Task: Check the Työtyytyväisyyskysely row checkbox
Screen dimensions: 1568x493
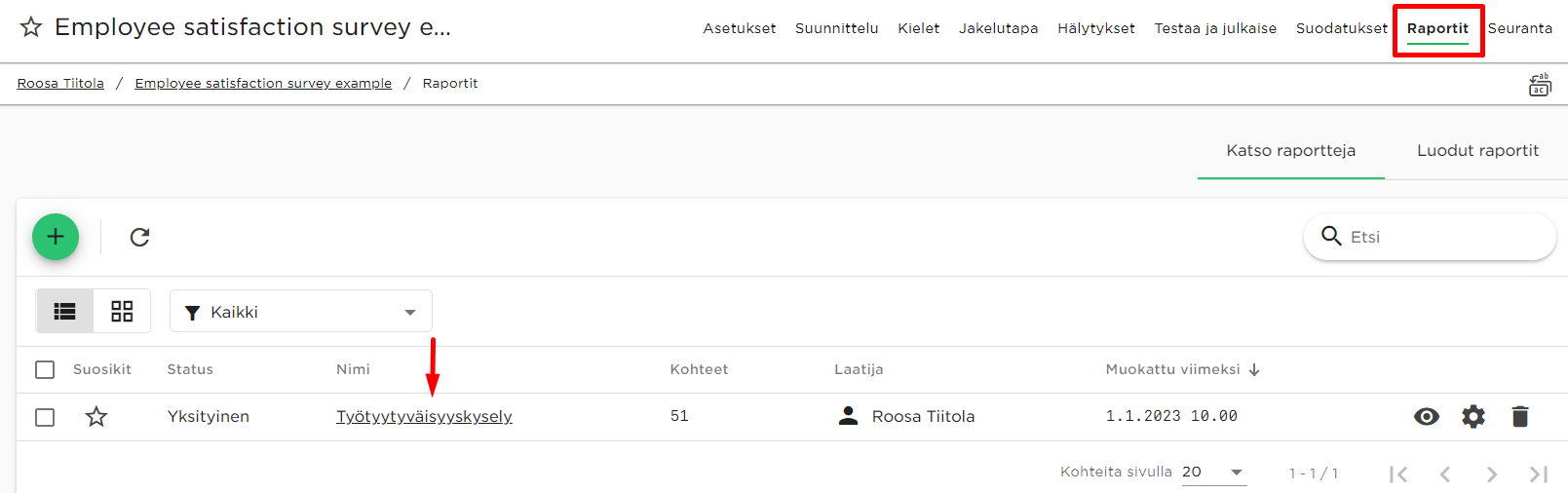Action: pyautogui.click(x=45, y=417)
